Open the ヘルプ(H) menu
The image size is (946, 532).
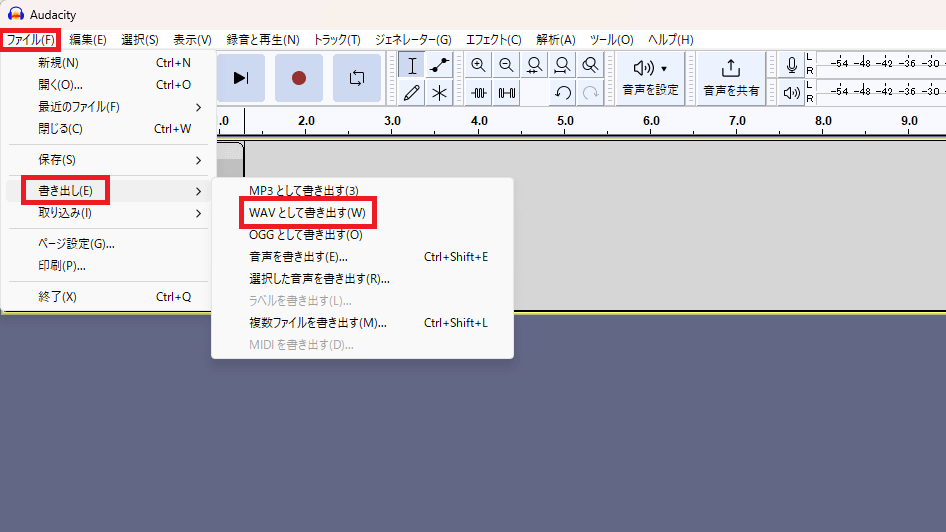click(670, 40)
